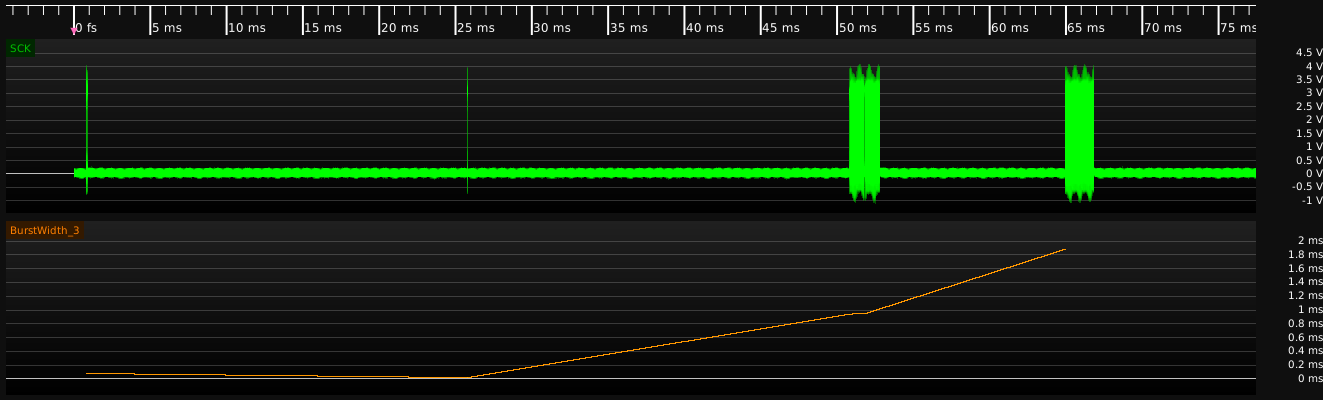
Task: Click the 20 ms timeline label
Action: (x=400, y=28)
